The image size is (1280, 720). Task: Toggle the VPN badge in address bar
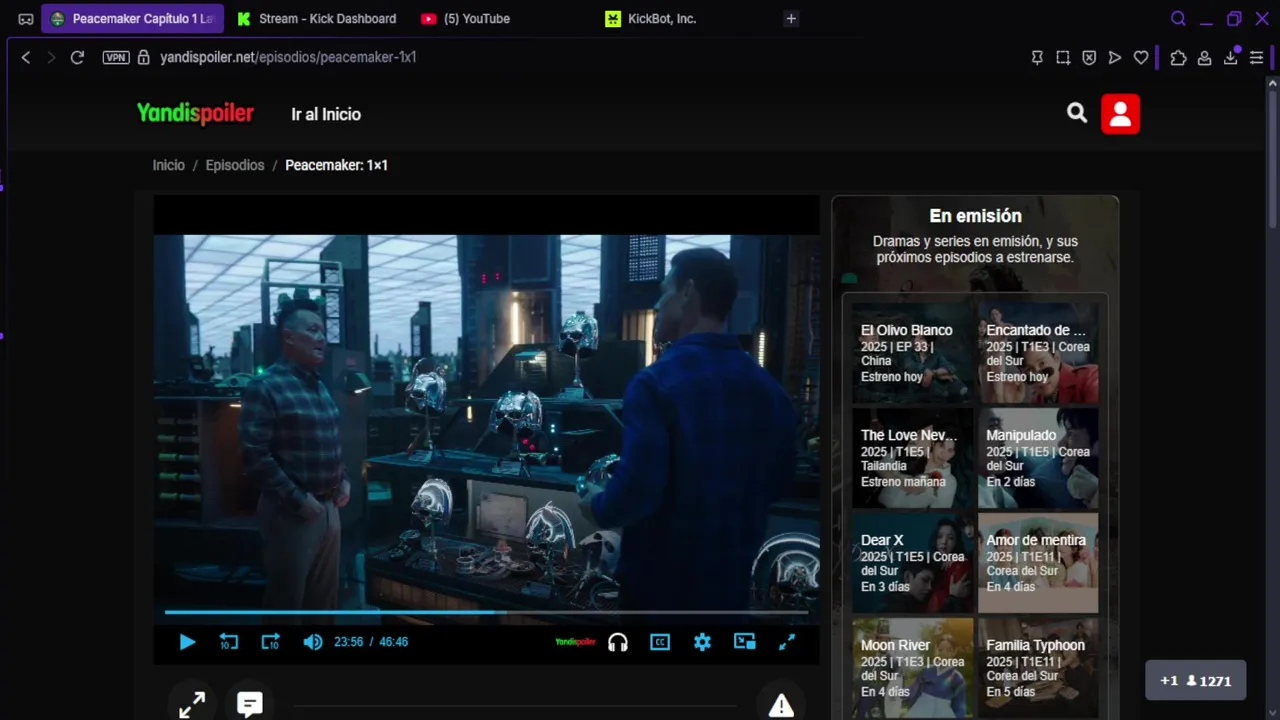point(116,57)
